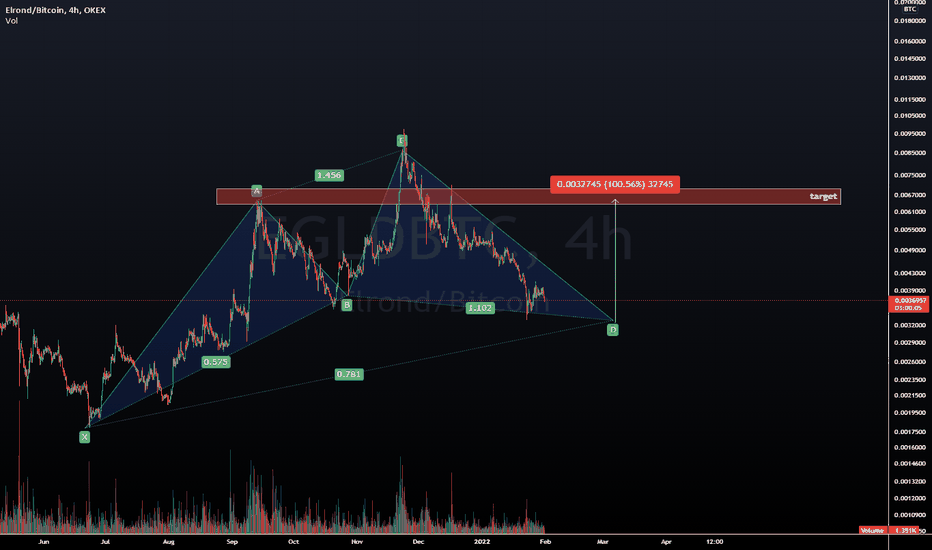Click the Elrond/Bitcoin, 4h, OKEX symbol title

(55, 10)
